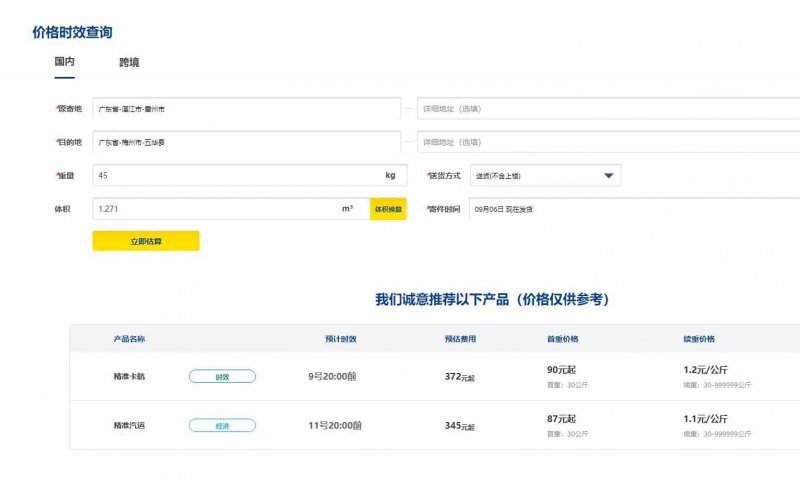
Task: Click the 345元起 estimated fee
Action: [x=460, y=426]
